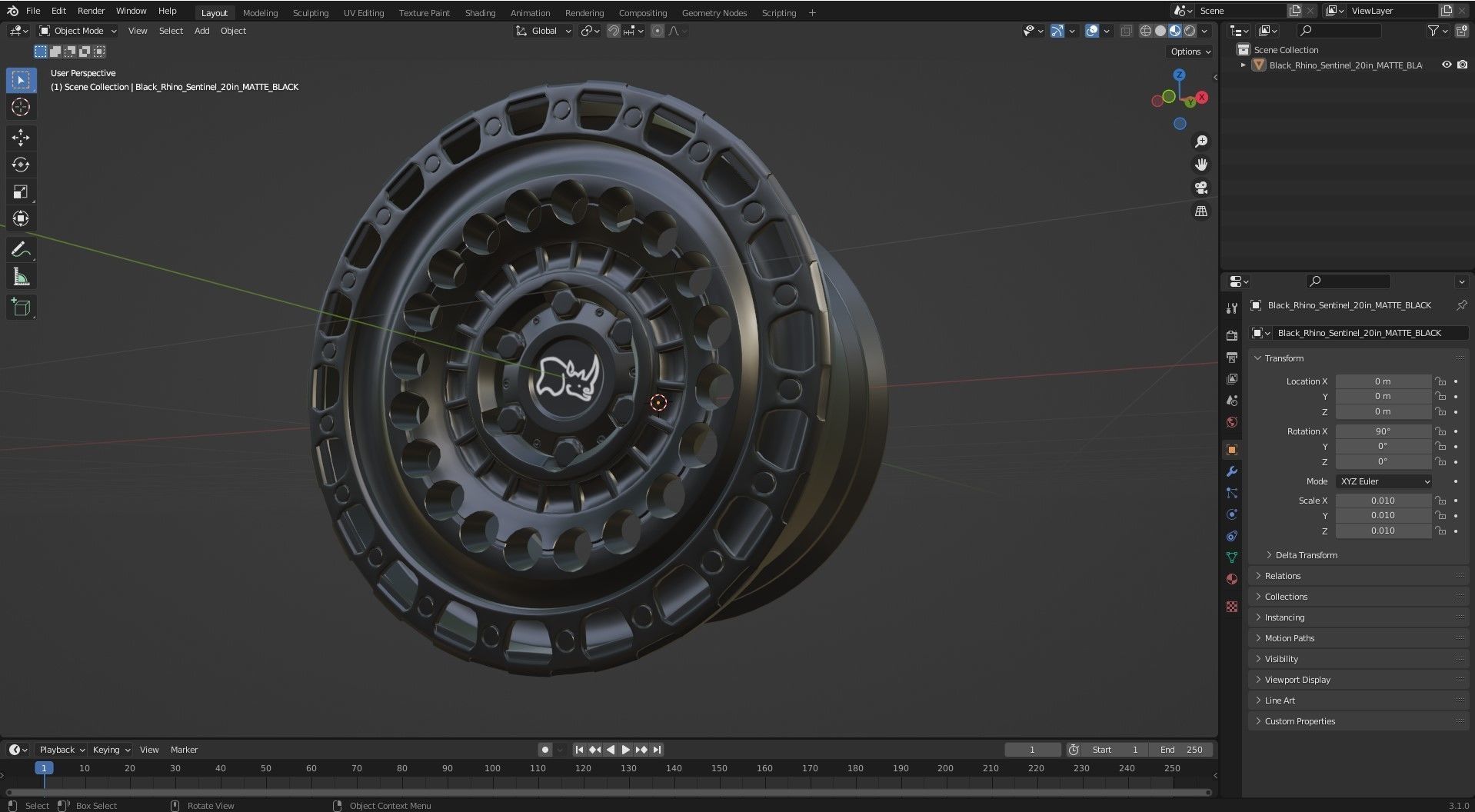Open the Playback dropdown in timeline
Viewport: 1475px width, 812px height.
click(x=62, y=750)
